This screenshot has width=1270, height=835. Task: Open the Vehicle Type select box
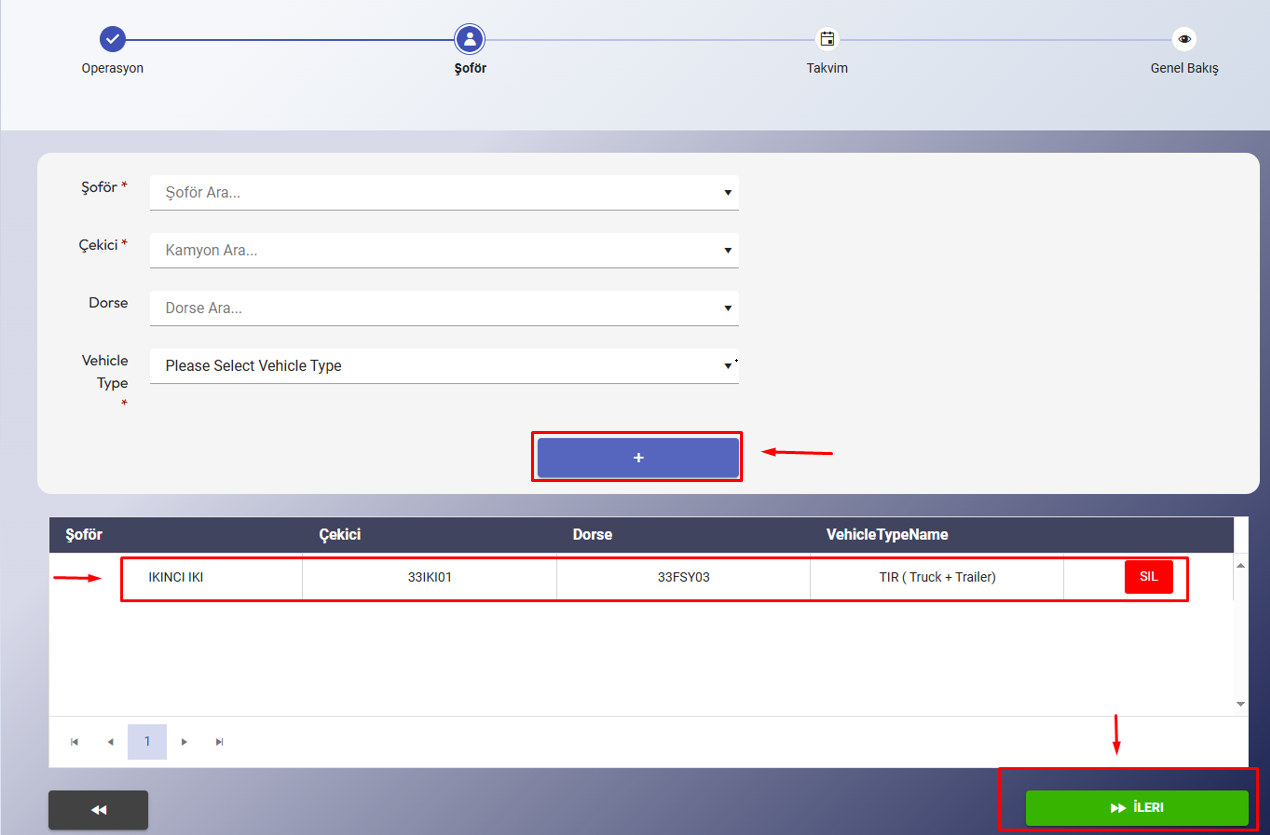pyautogui.click(x=444, y=366)
